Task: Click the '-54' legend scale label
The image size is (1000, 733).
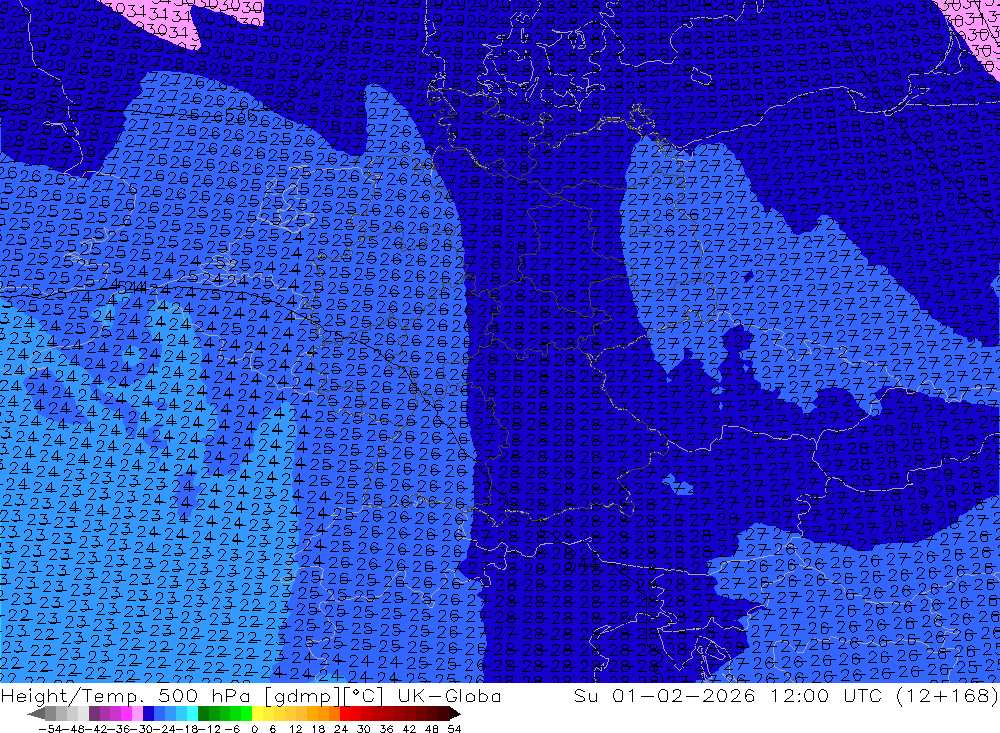Action: (50, 729)
